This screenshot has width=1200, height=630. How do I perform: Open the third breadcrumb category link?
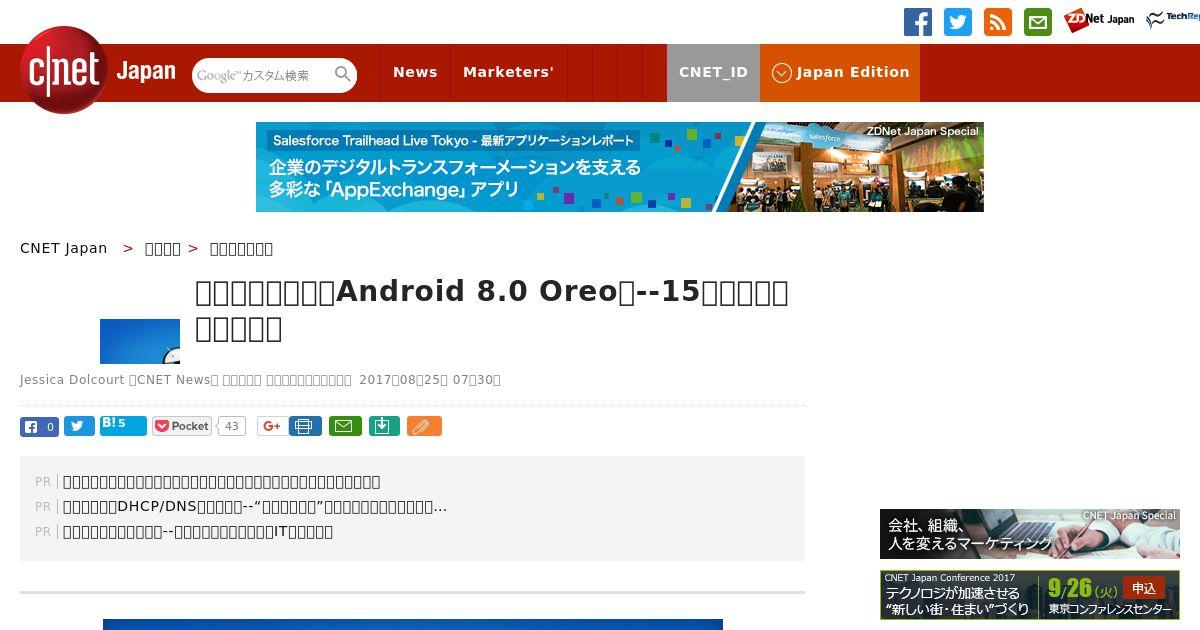point(241,248)
